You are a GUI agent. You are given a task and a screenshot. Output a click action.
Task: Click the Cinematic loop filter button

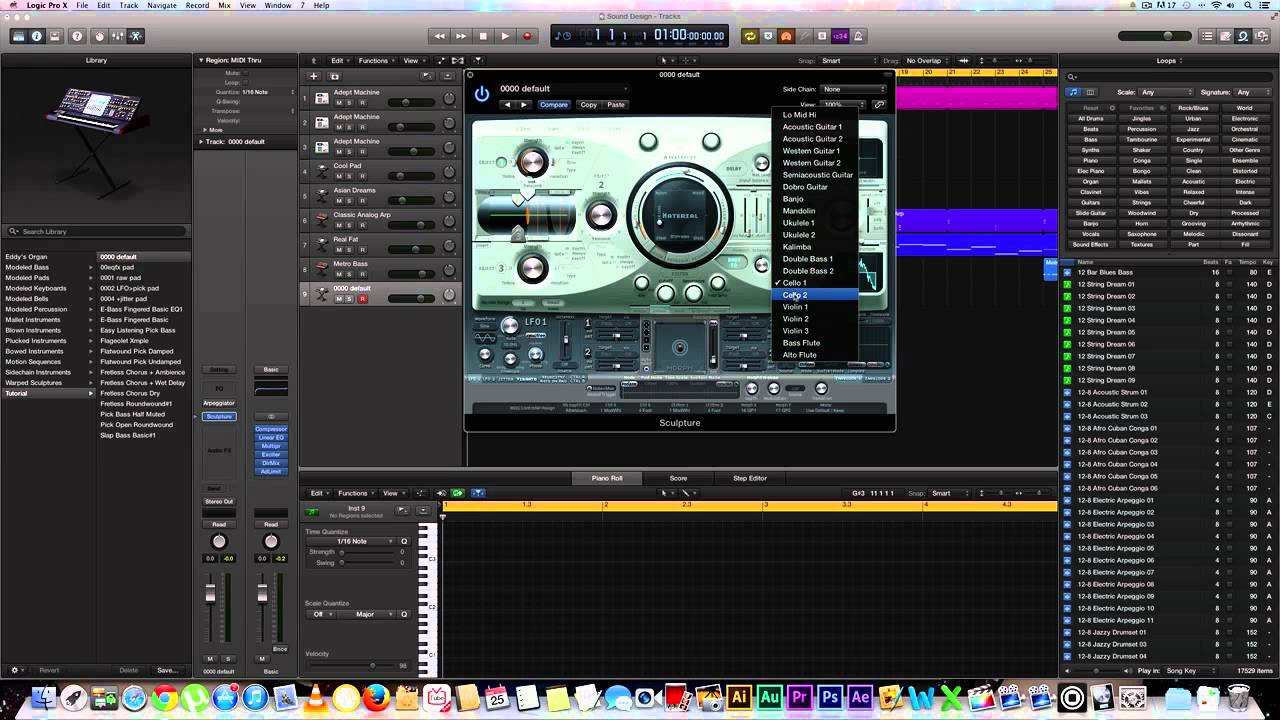pos(1244,139)
